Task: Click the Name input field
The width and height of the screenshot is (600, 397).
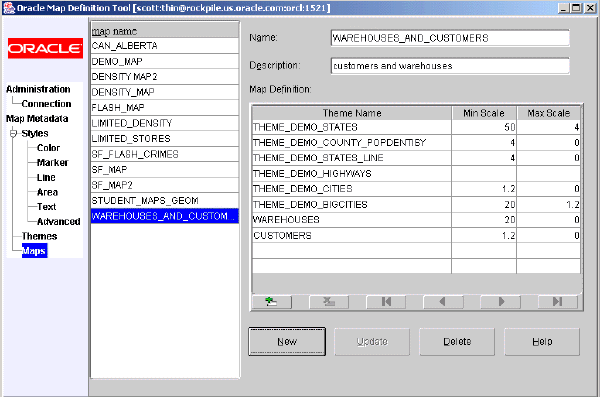Action: [450, 38]
